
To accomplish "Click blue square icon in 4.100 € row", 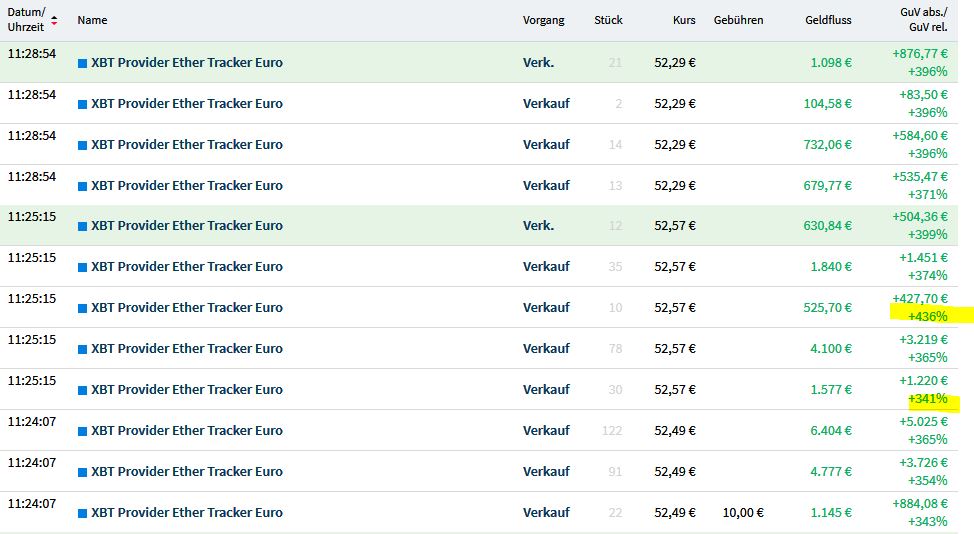I will click(82, 349).
